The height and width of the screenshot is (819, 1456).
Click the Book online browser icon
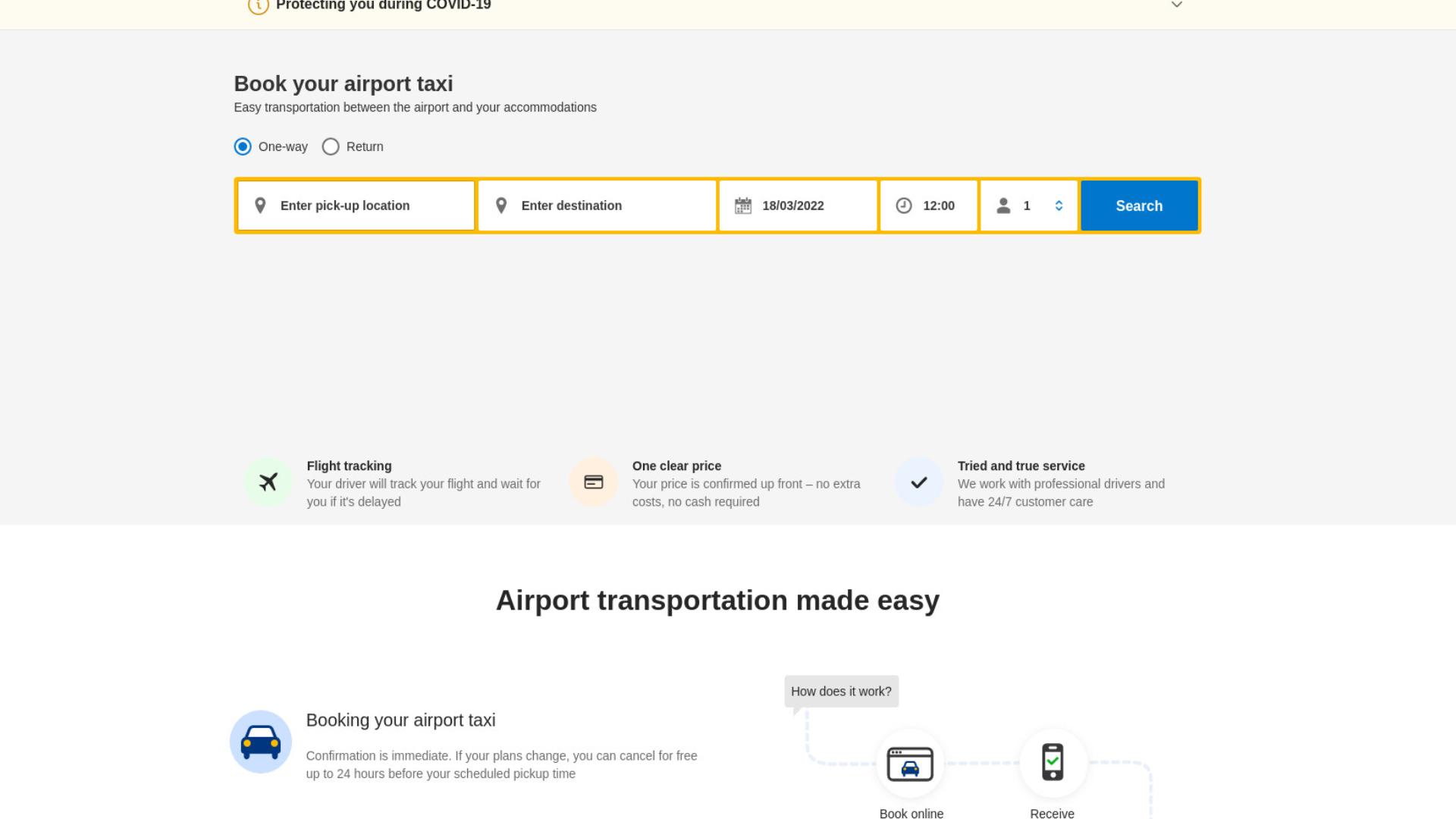(911, 764)
